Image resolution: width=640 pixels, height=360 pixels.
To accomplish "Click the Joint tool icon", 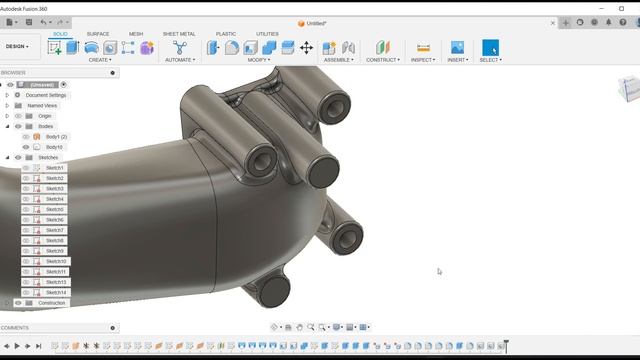I will point(348,48).
